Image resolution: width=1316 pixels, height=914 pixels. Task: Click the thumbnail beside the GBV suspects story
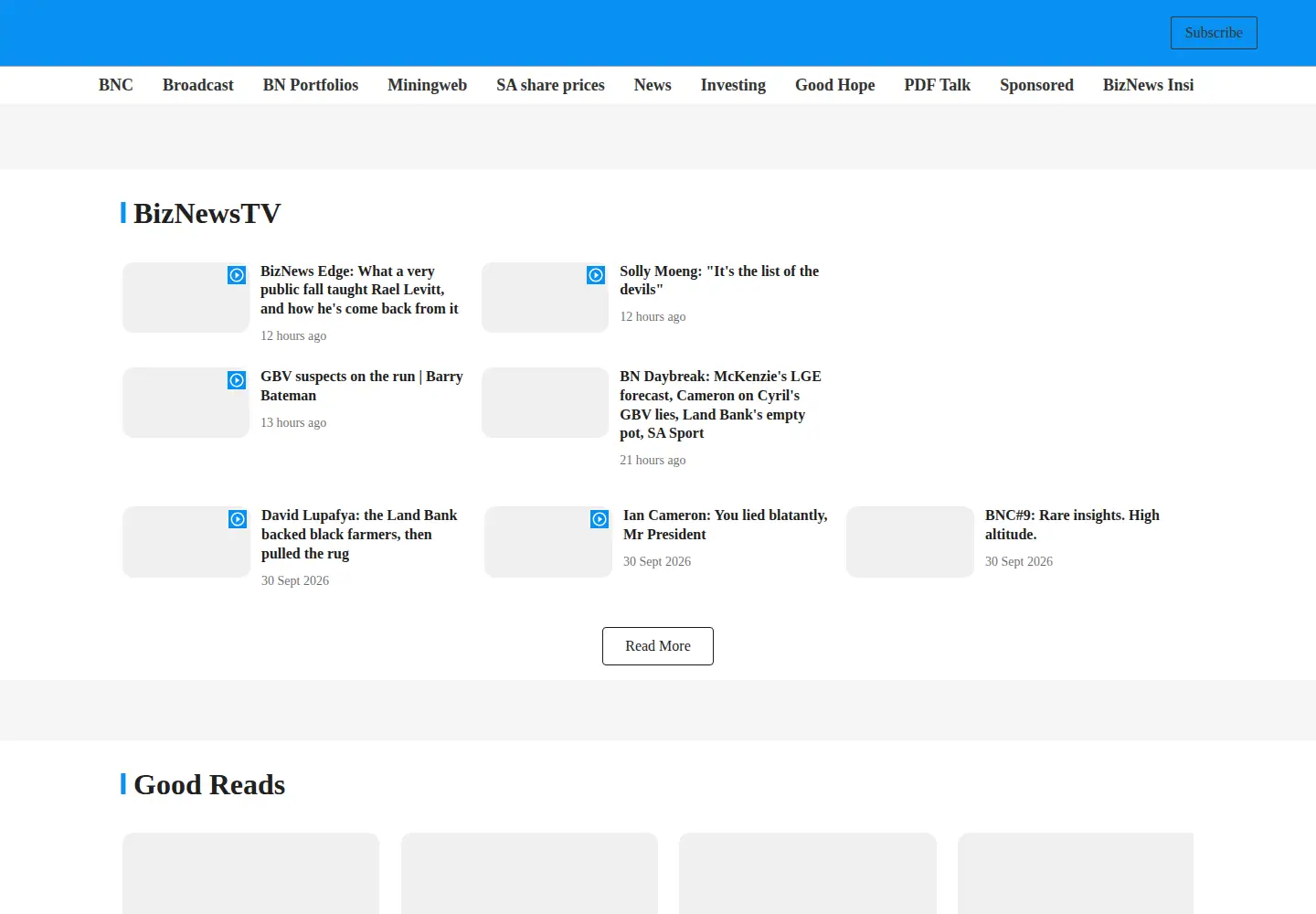click(x=186, y=403)
